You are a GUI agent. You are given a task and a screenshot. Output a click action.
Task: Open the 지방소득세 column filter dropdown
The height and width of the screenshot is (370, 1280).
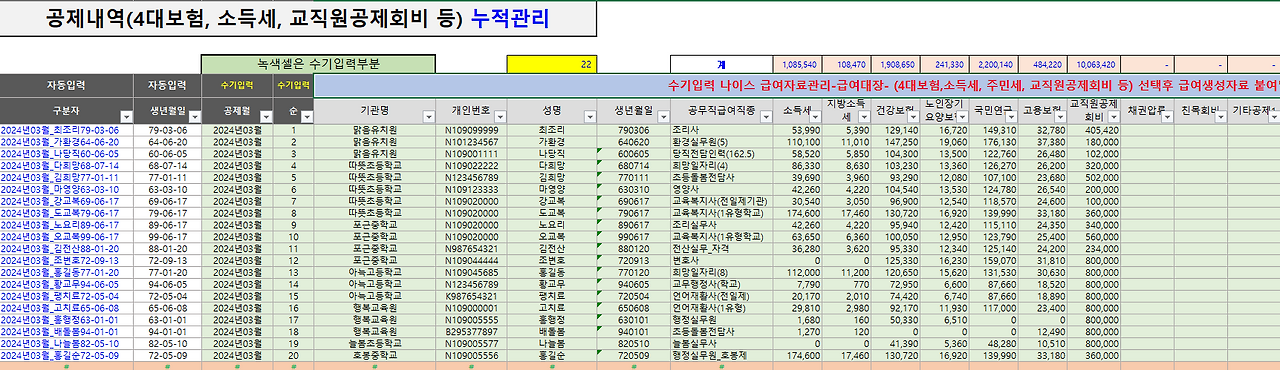[864, 116]
